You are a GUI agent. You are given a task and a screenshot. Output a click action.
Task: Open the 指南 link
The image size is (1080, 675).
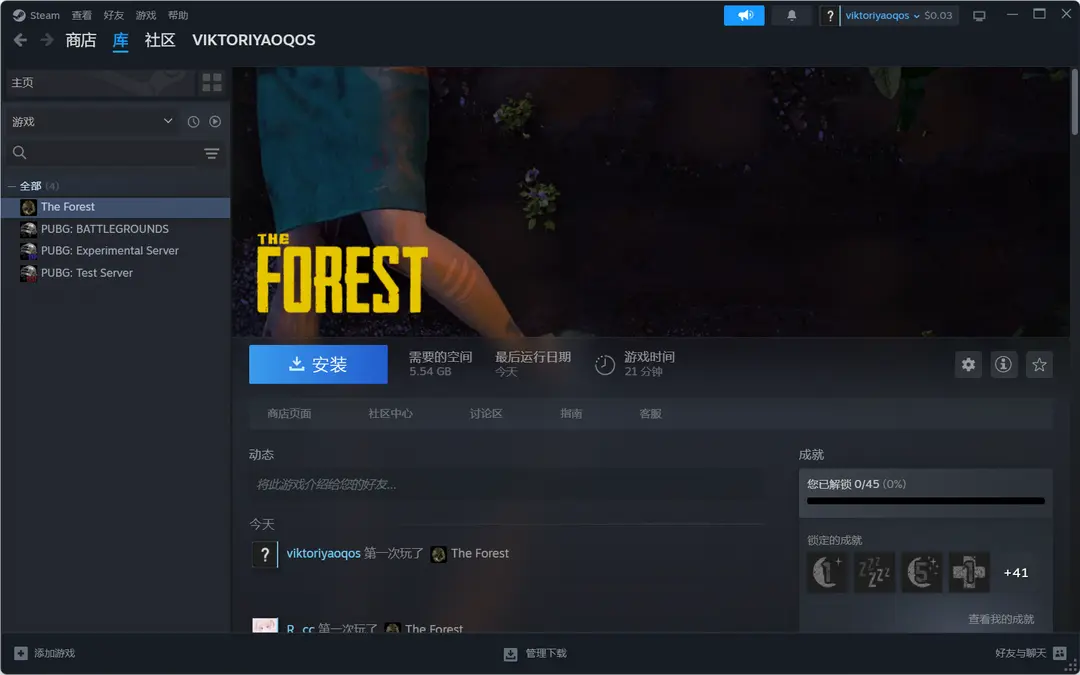pos(571,414)
